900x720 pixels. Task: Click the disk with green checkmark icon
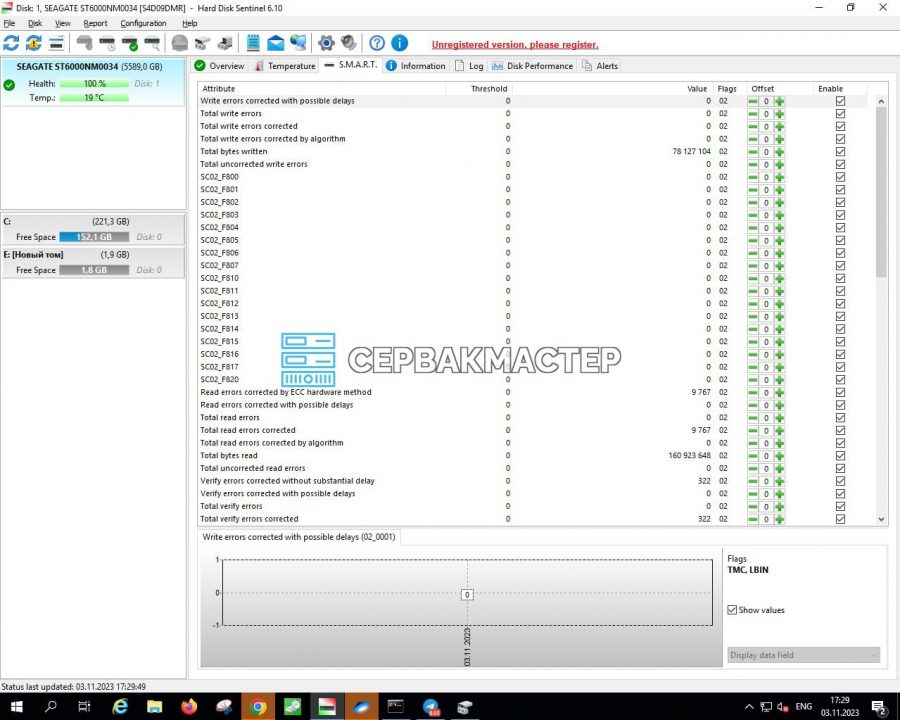(x=130, y=43)
